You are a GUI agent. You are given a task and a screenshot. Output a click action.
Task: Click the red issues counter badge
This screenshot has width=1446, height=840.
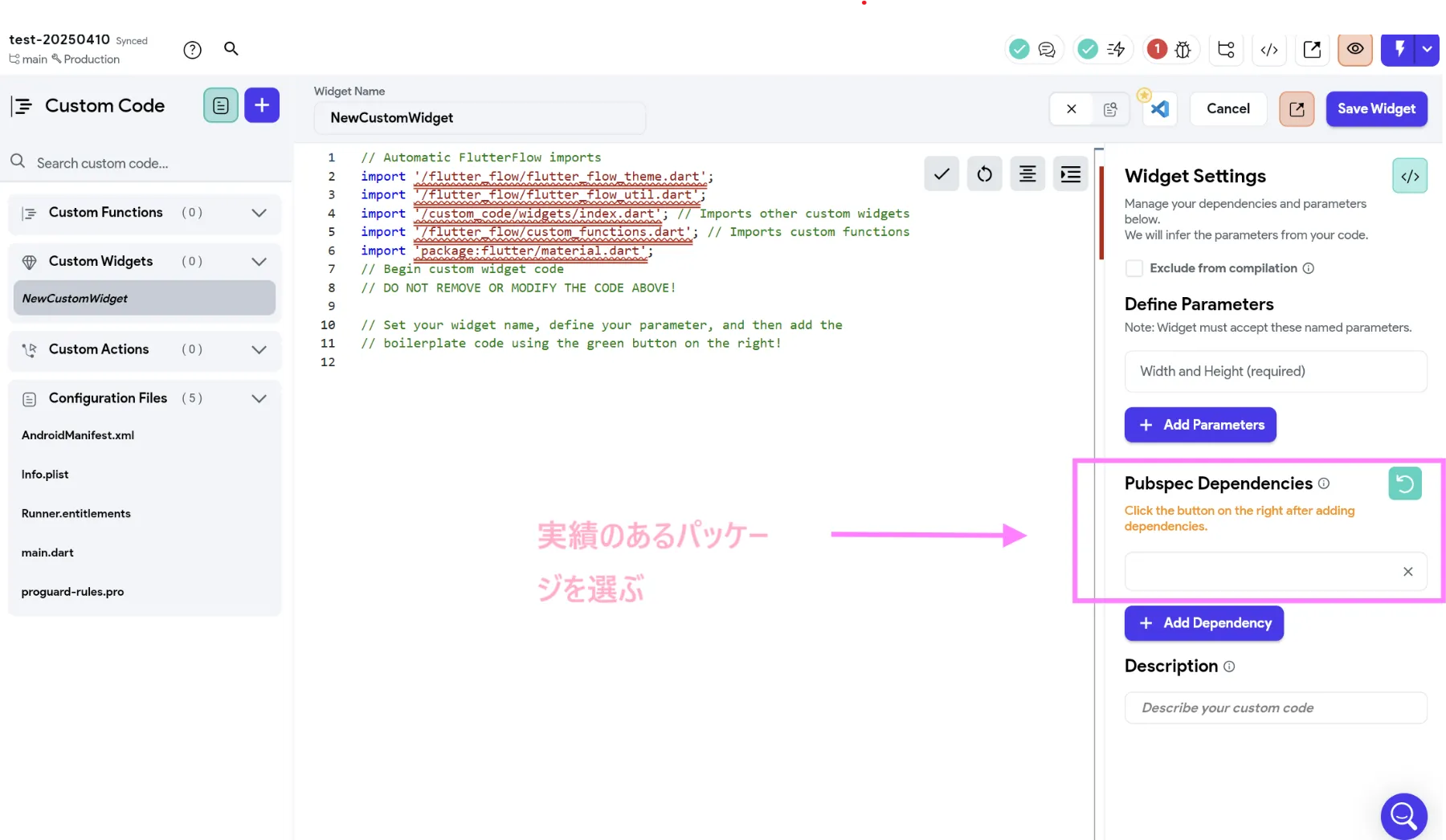point(1157,49)
